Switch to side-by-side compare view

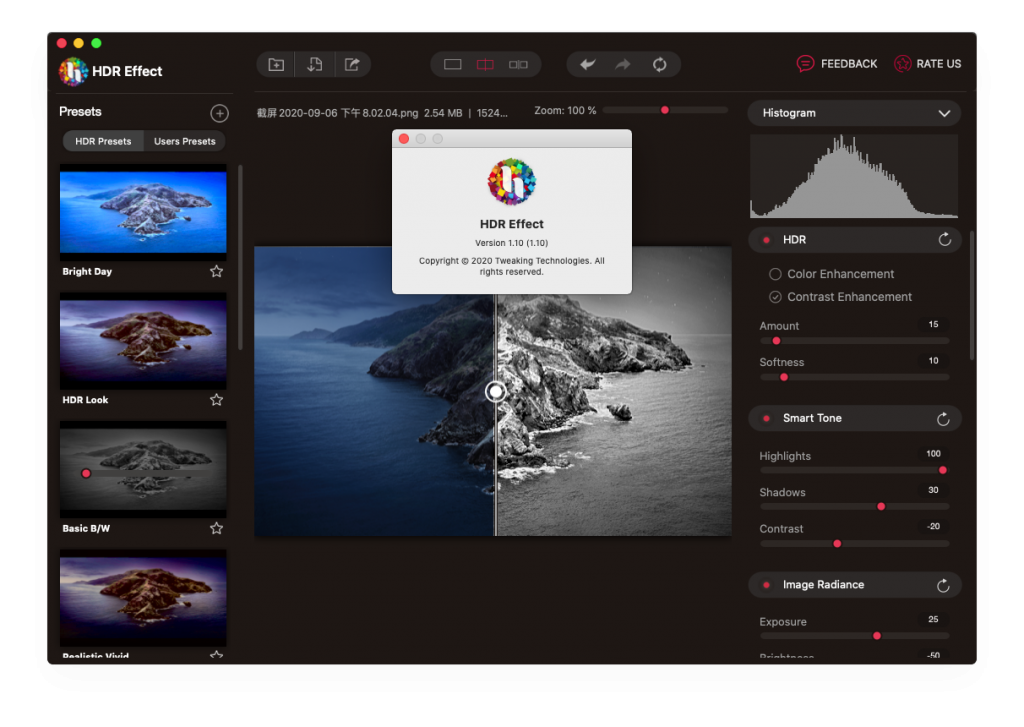(519, 65)
